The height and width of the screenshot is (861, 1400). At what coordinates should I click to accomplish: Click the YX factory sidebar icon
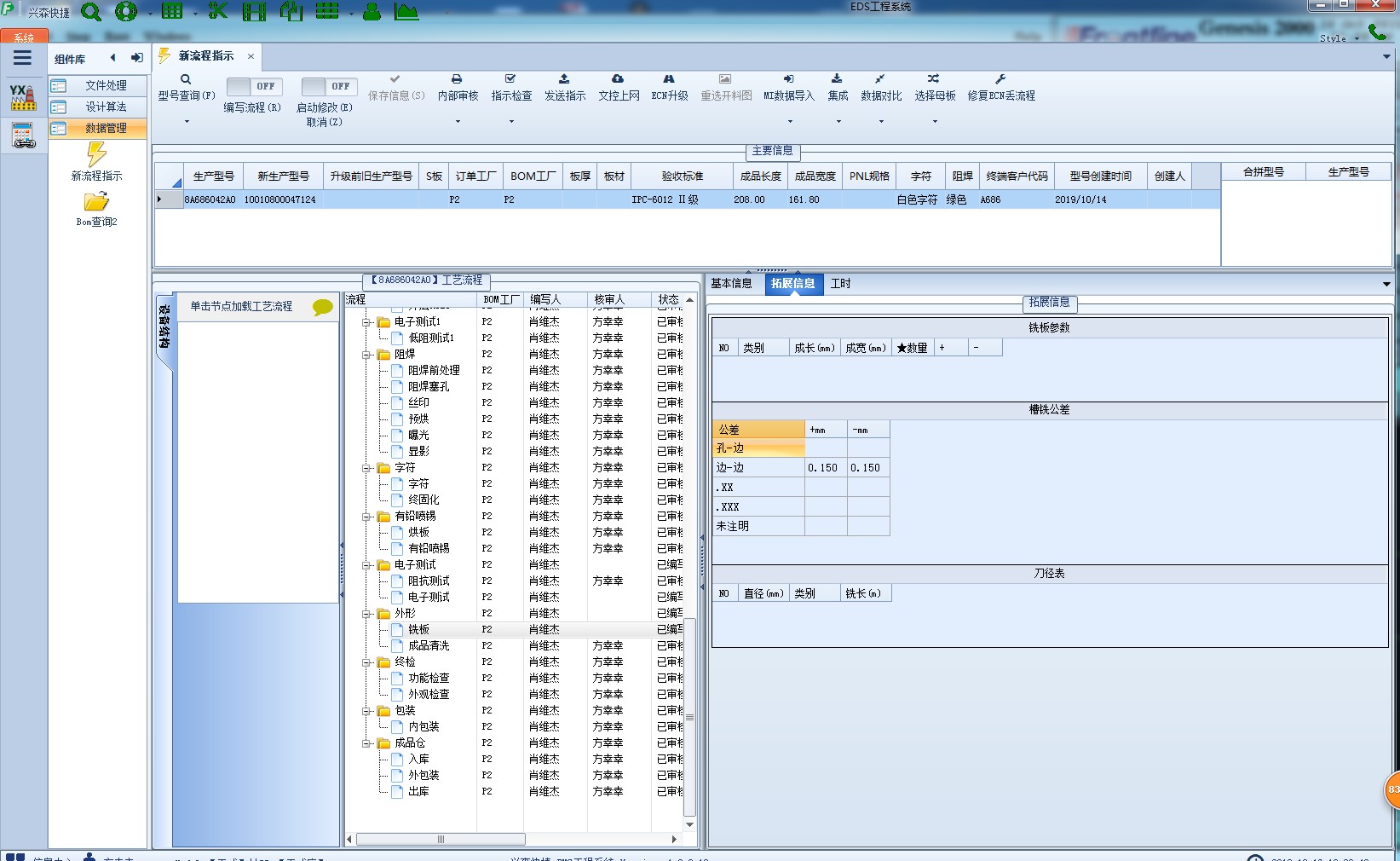pyautogui.click(x=23, y=97)
